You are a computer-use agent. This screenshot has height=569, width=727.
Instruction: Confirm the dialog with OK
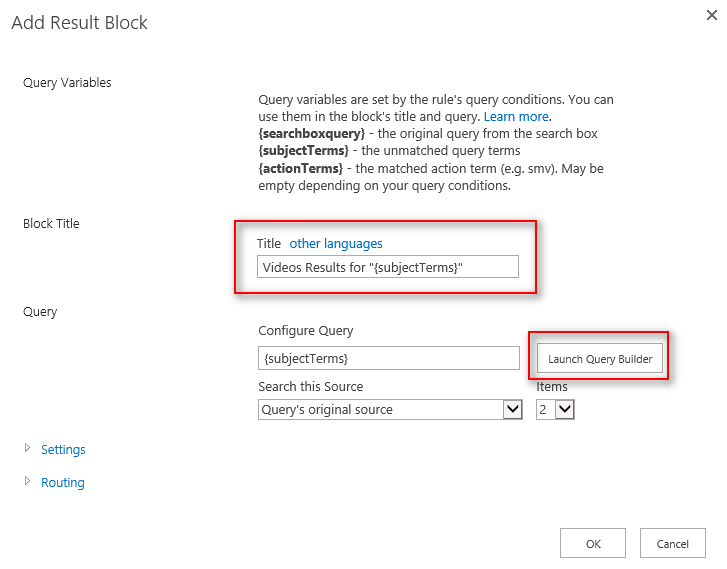coord(593,544)
